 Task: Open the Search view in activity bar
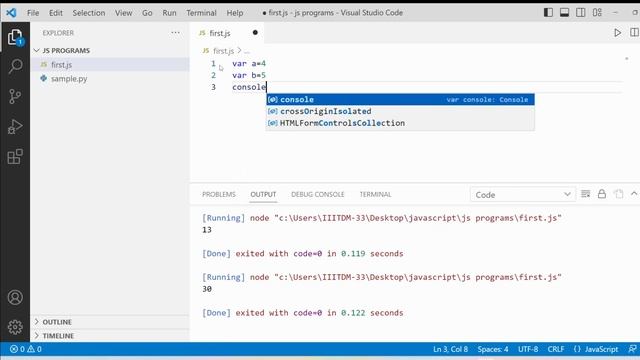click(x=15, y=66)
